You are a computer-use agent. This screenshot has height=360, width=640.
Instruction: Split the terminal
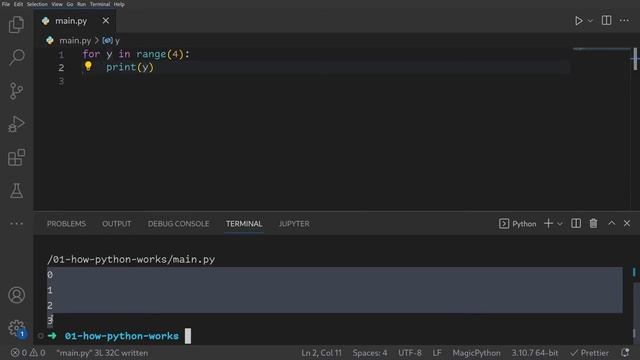(576, 223)
